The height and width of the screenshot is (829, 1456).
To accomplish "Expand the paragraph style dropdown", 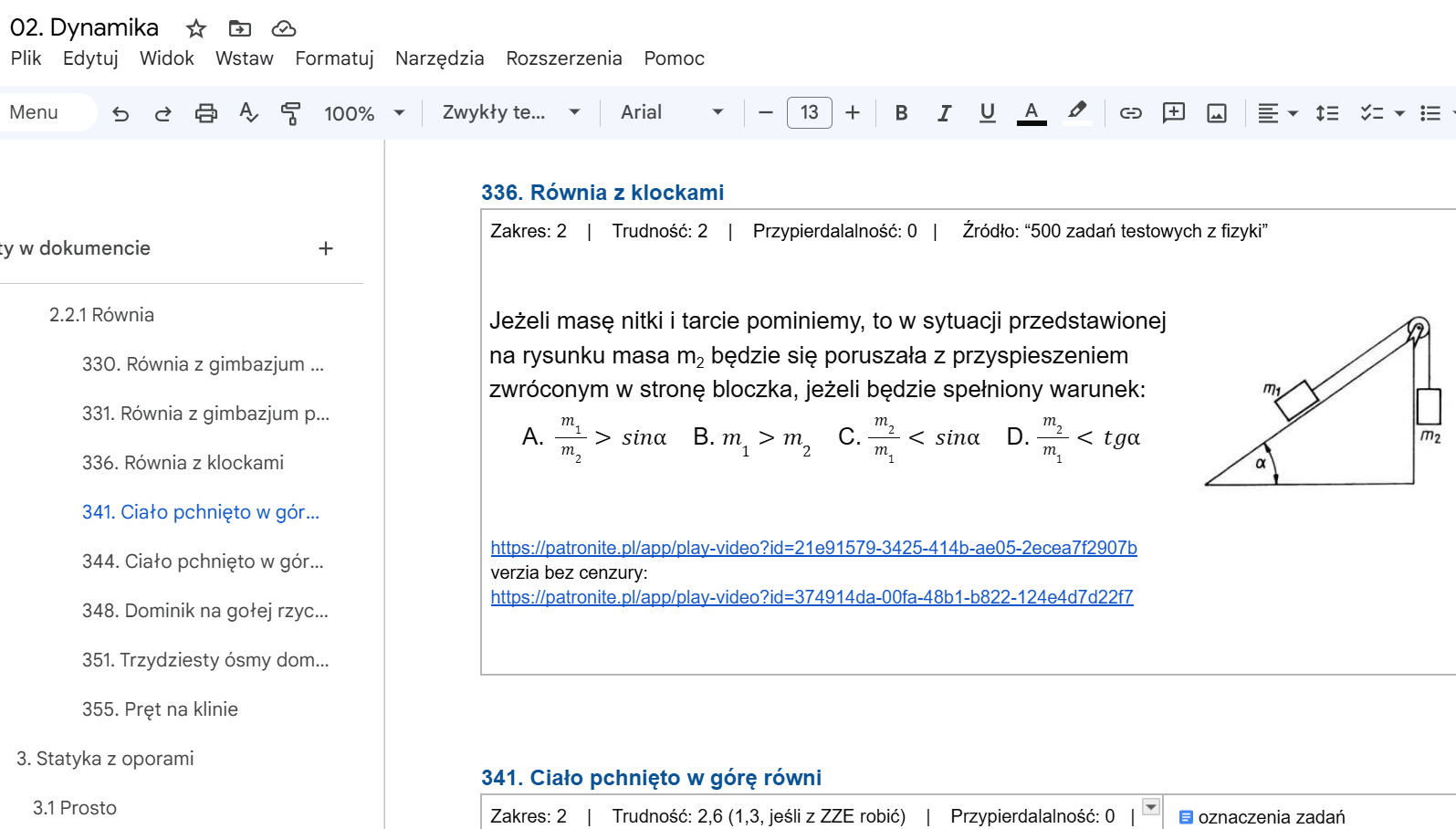I will click(510, 112).
